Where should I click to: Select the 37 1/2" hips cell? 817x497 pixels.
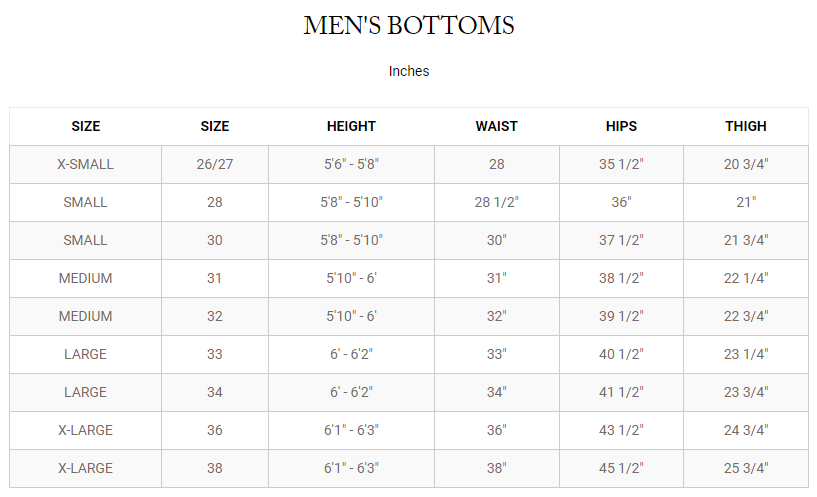(x=621, y=240)
